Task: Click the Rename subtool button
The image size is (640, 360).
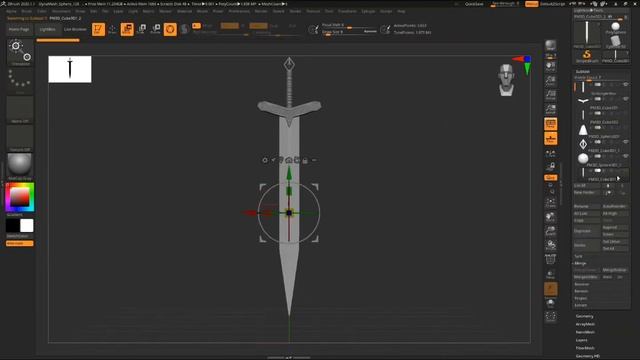Action: [x=587, y=207]
